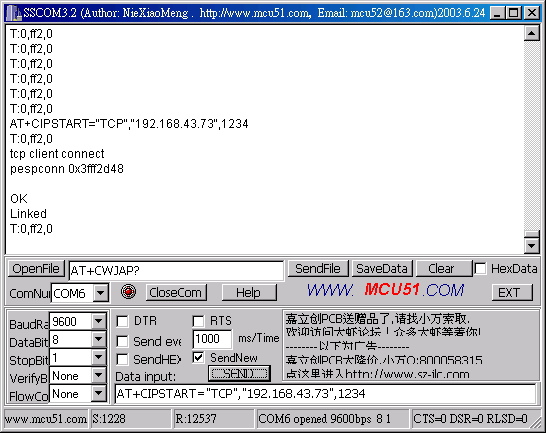Click the CTS=0 DSR=0 RLSD=0 status
Screen dimensions: 546x433
pyautogui.click(x=470, y=419)
